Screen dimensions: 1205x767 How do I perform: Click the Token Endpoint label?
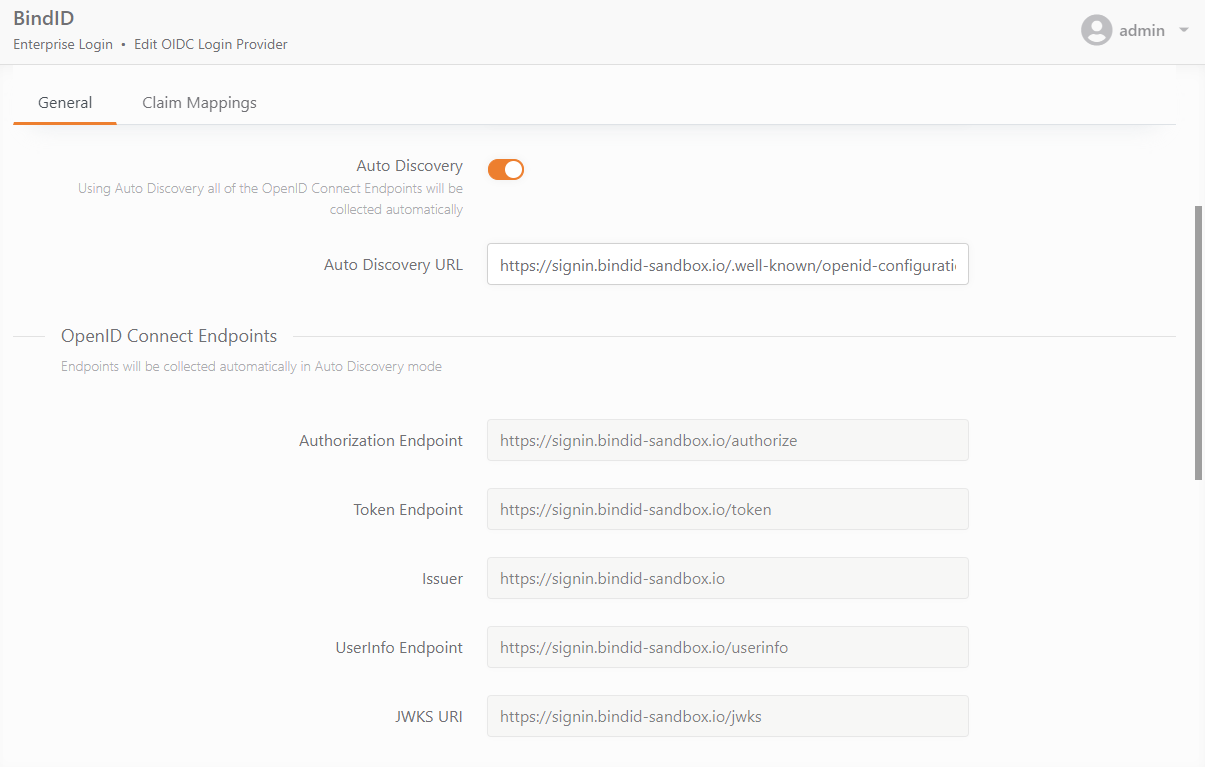408,509
